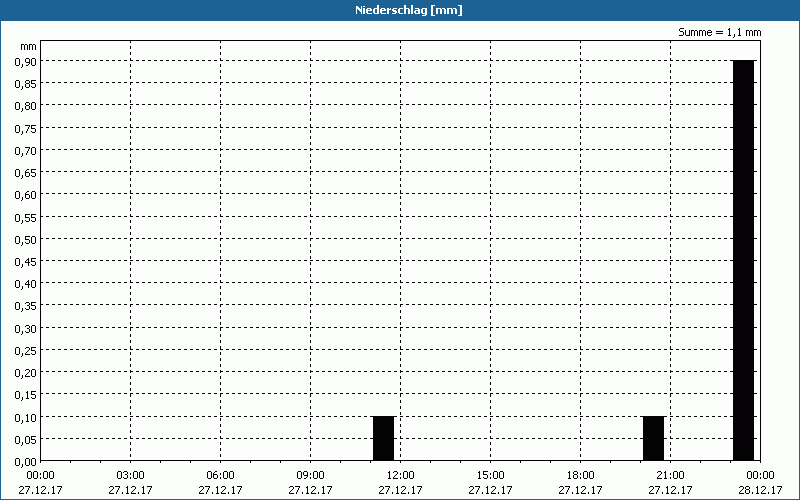Click the tall precipitation bar reaching 0,90

[x=743, y=260]
